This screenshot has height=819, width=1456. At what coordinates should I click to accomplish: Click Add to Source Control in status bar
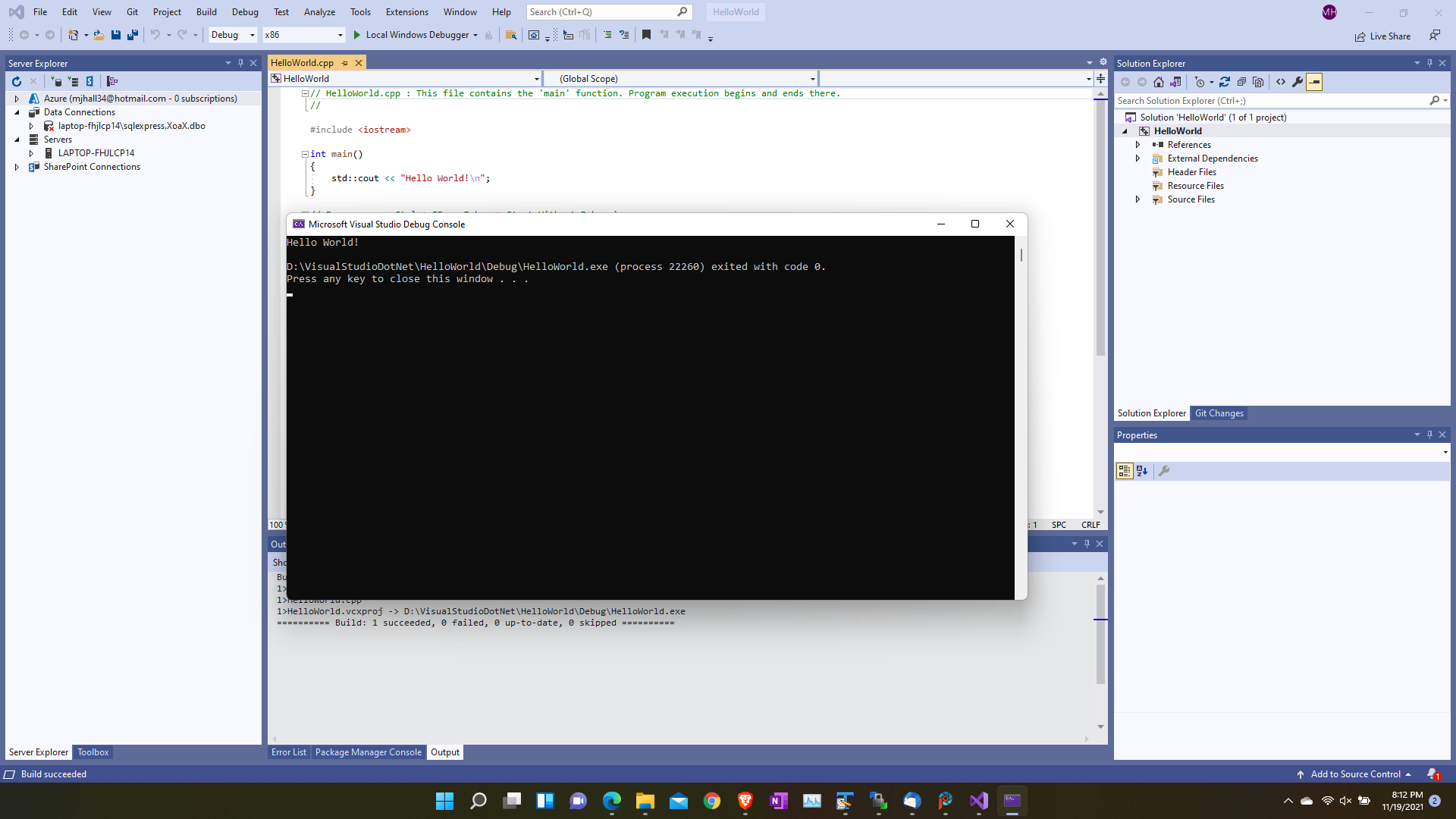click(x=1355, y=773)
